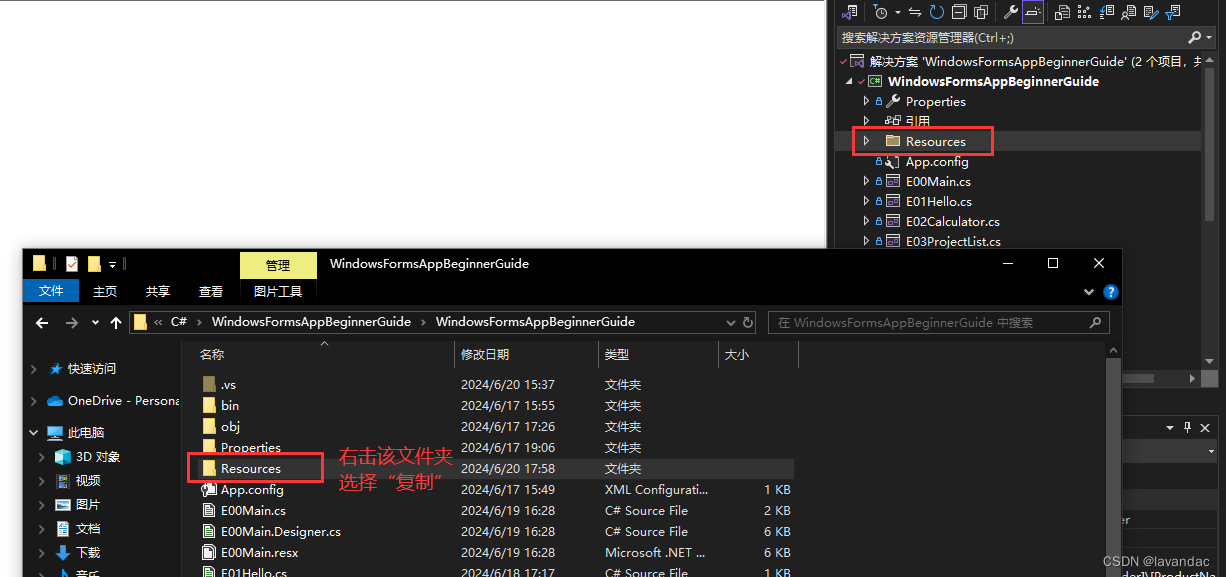
Task: Open Properties using the wrench icon
Action: click(x=1012, y=11)
